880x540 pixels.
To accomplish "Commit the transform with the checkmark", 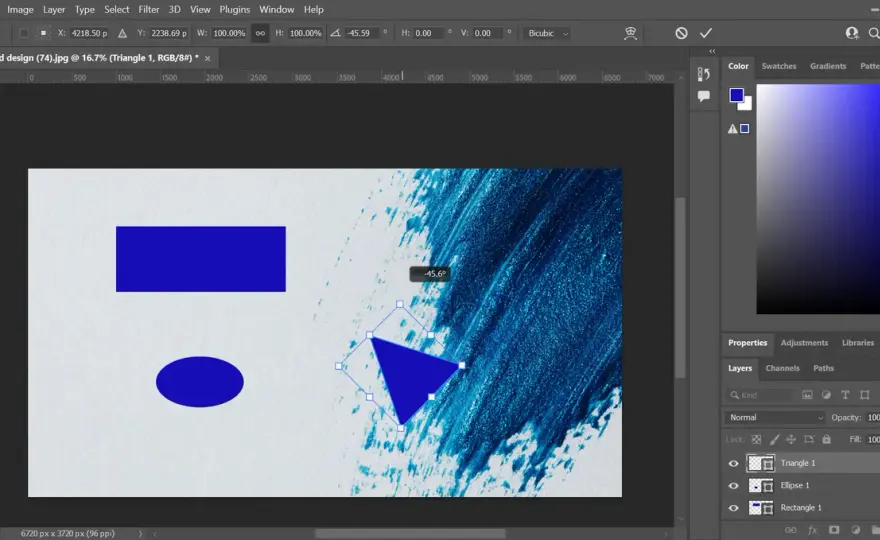I will click(705, 33).
